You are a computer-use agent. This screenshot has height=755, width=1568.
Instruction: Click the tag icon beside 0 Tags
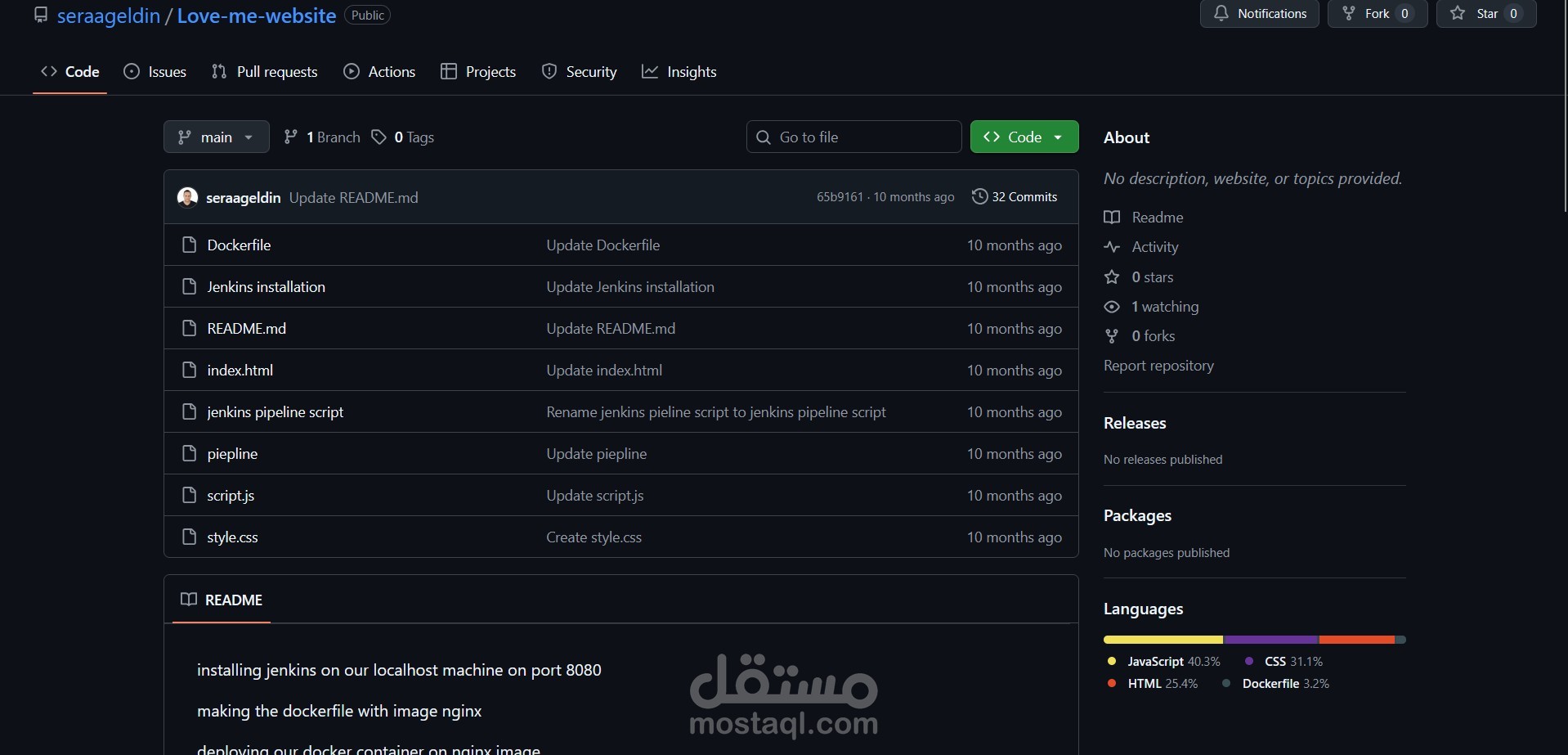[x=379, y=137]
